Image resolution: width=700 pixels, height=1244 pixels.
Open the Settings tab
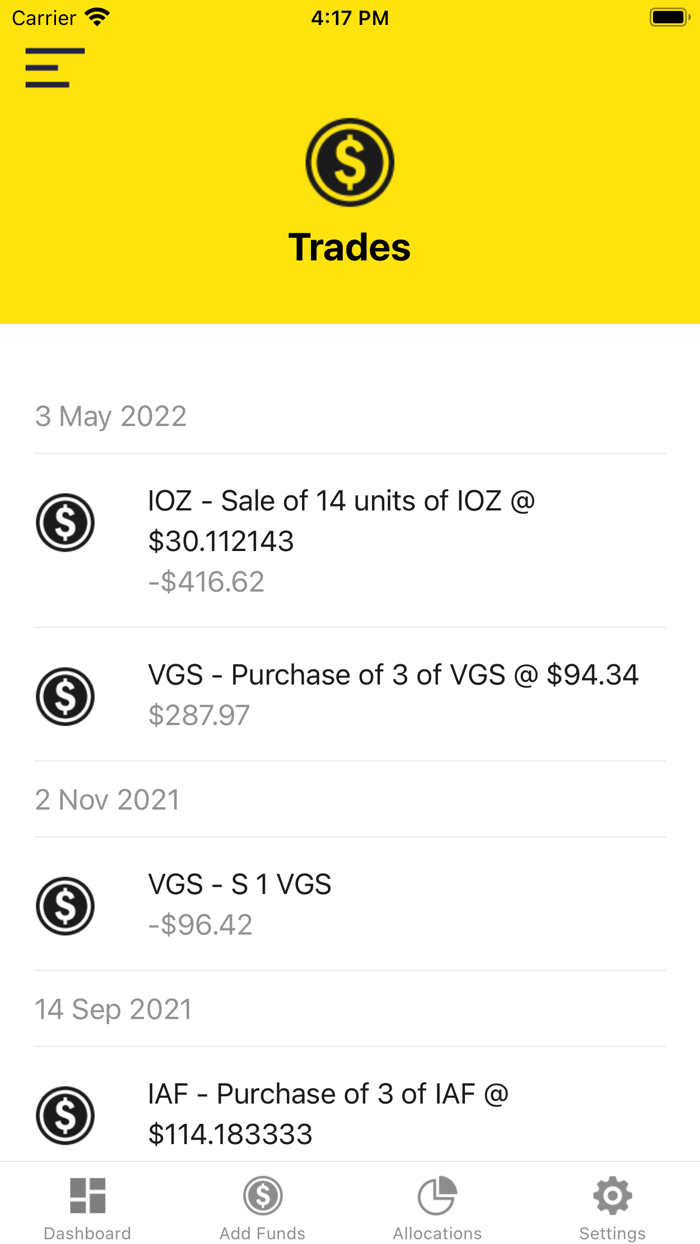(x=612, y=1208)
